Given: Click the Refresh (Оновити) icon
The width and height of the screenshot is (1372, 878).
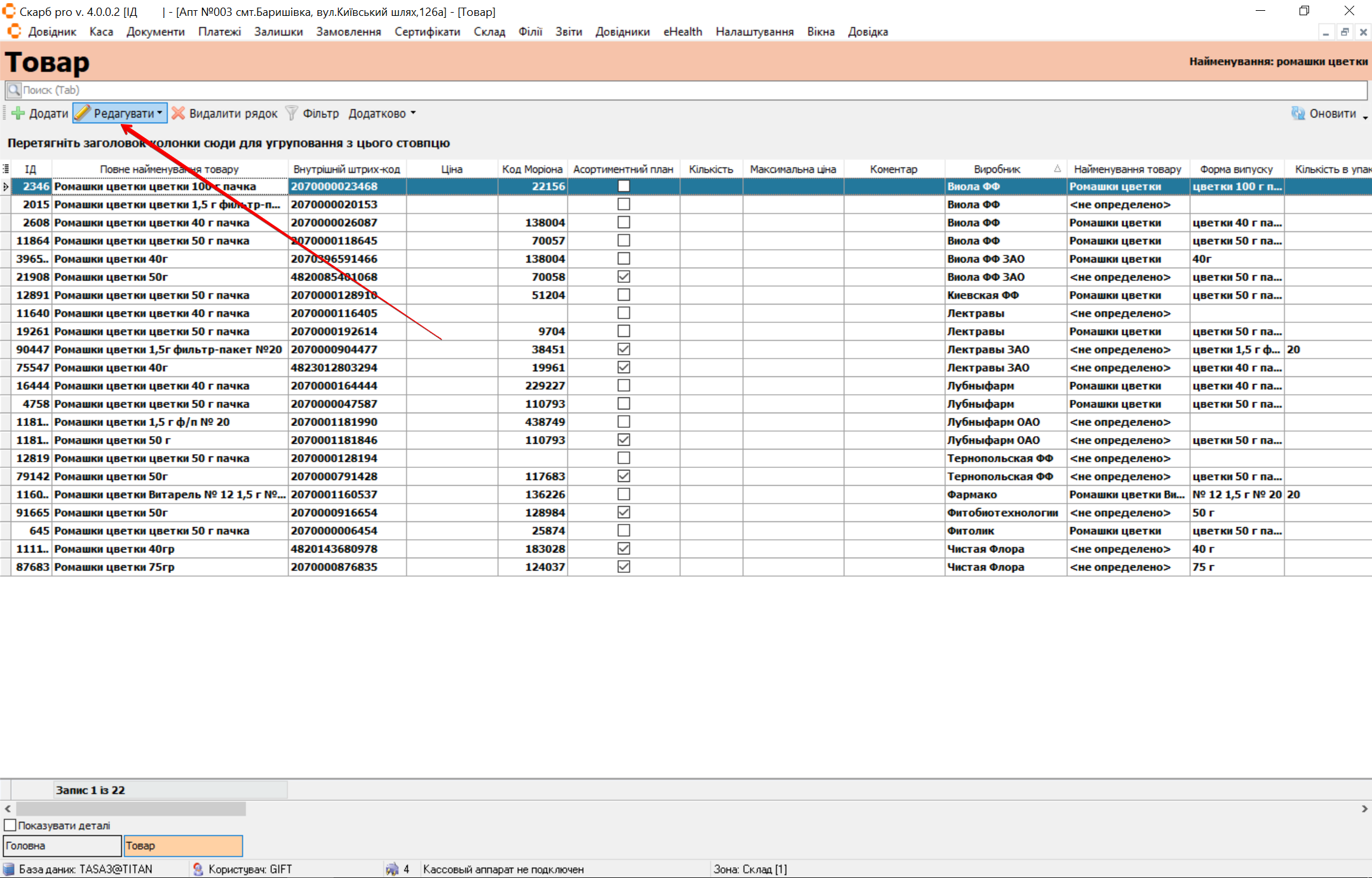Looking at the screenshot, I should pos(1297,113).
